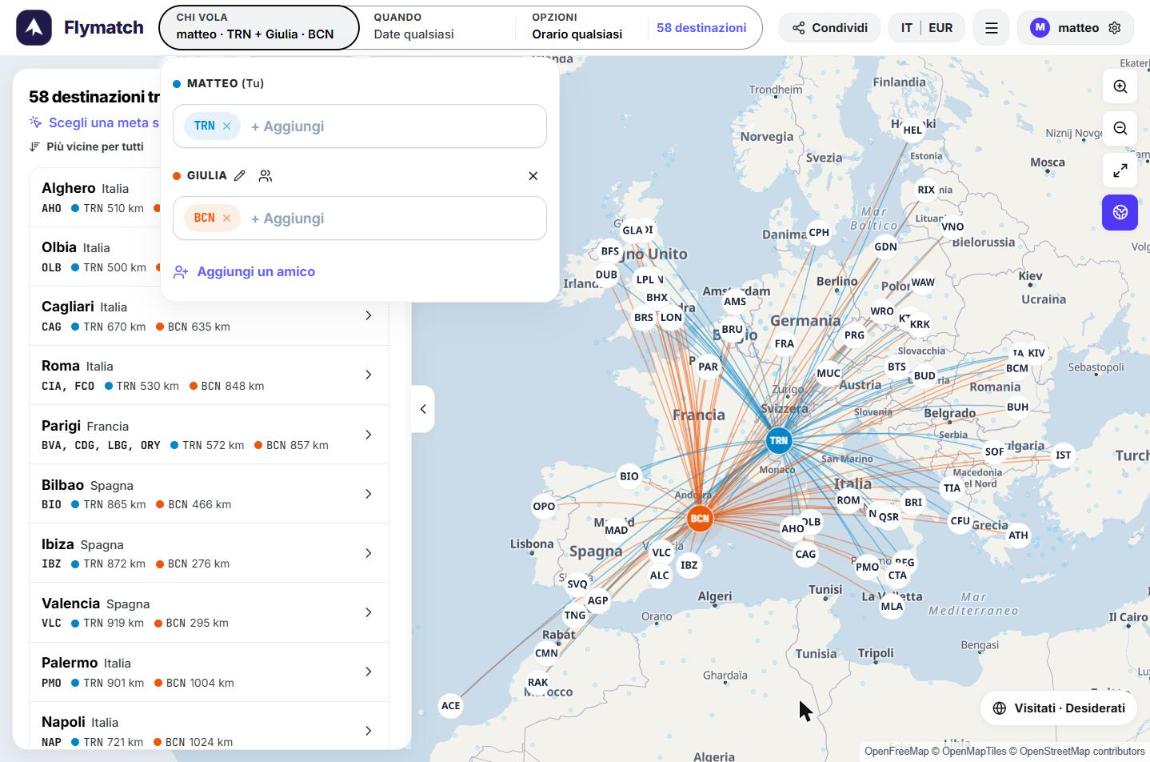Select the CAG airport marker
The width and height of the screenshot is (1150, 762).
tap(805, 554)
